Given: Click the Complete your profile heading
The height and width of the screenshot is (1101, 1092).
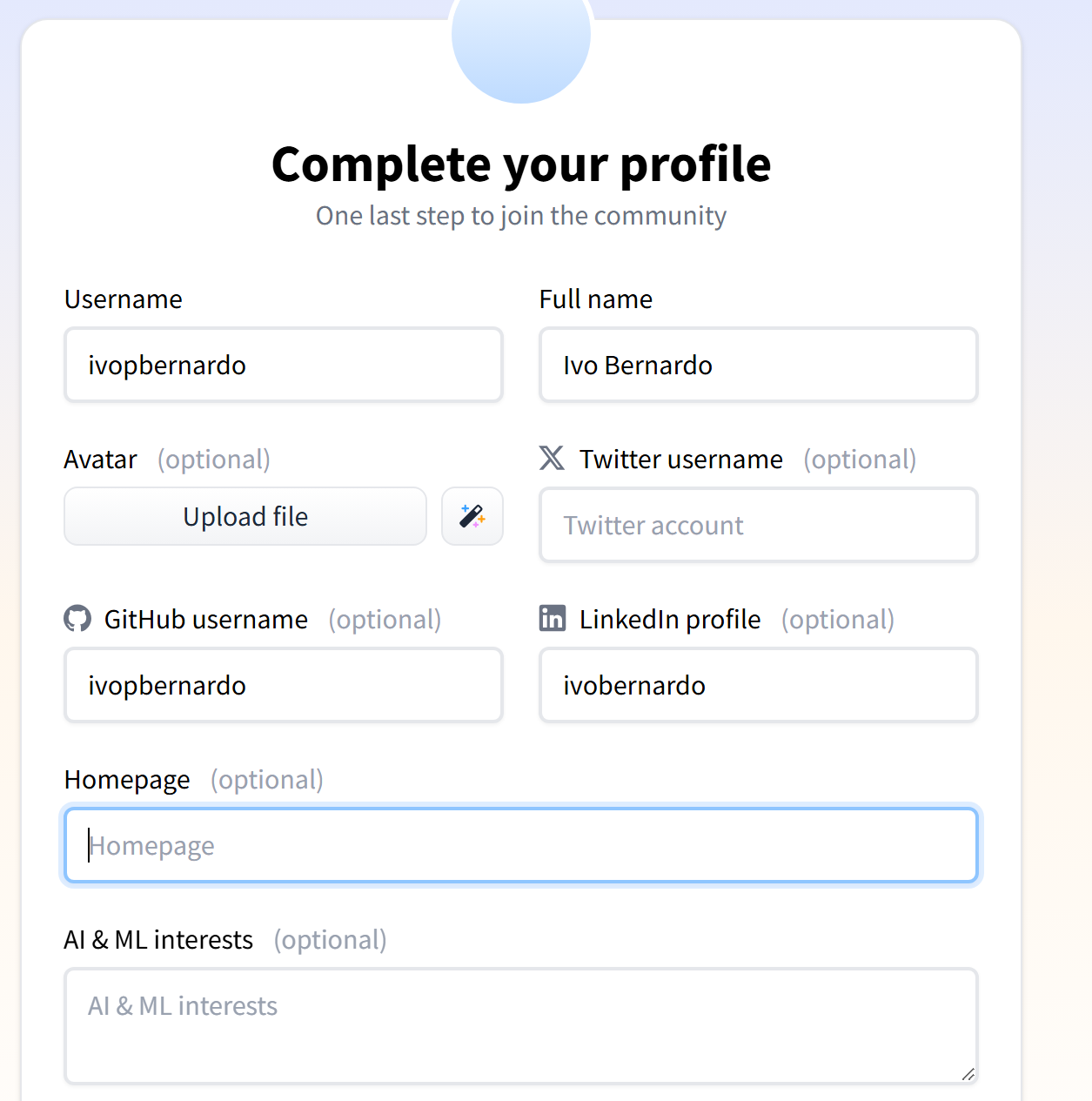Looking at the screenshot, I should (521, 164).
